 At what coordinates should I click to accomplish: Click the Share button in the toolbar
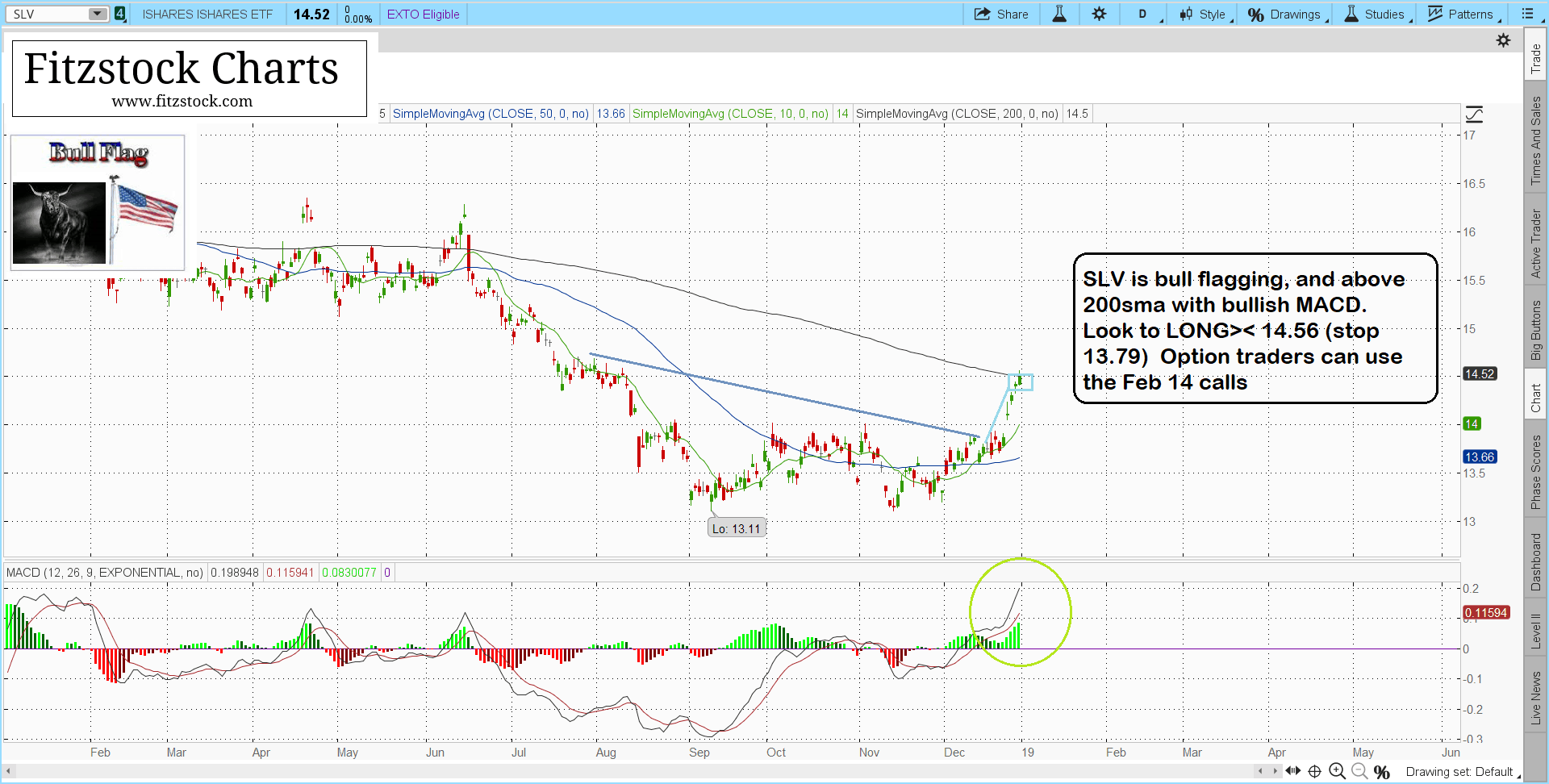click(1001, 14)
